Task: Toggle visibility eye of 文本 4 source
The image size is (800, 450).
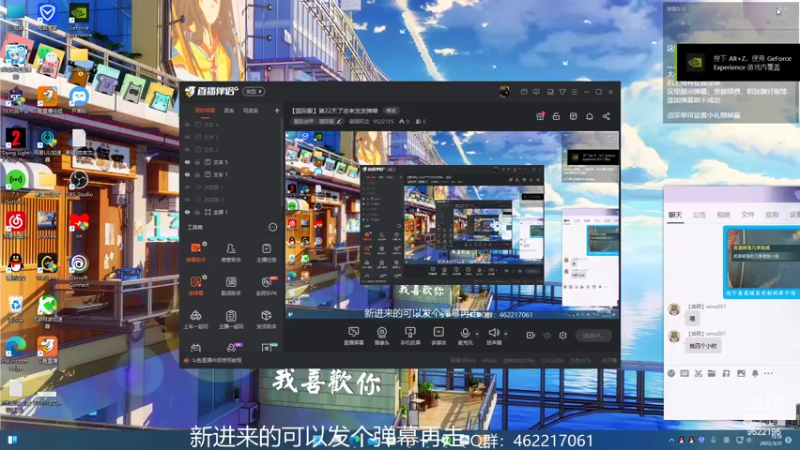Action: [187, 124]
